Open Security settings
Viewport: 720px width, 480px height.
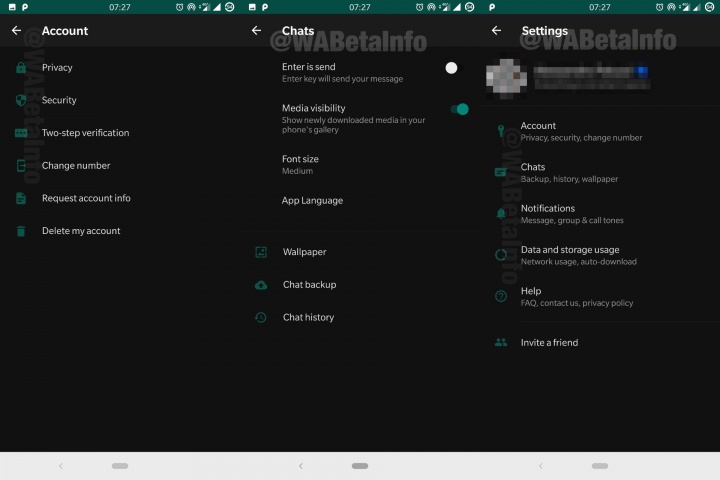click(120, 100)
